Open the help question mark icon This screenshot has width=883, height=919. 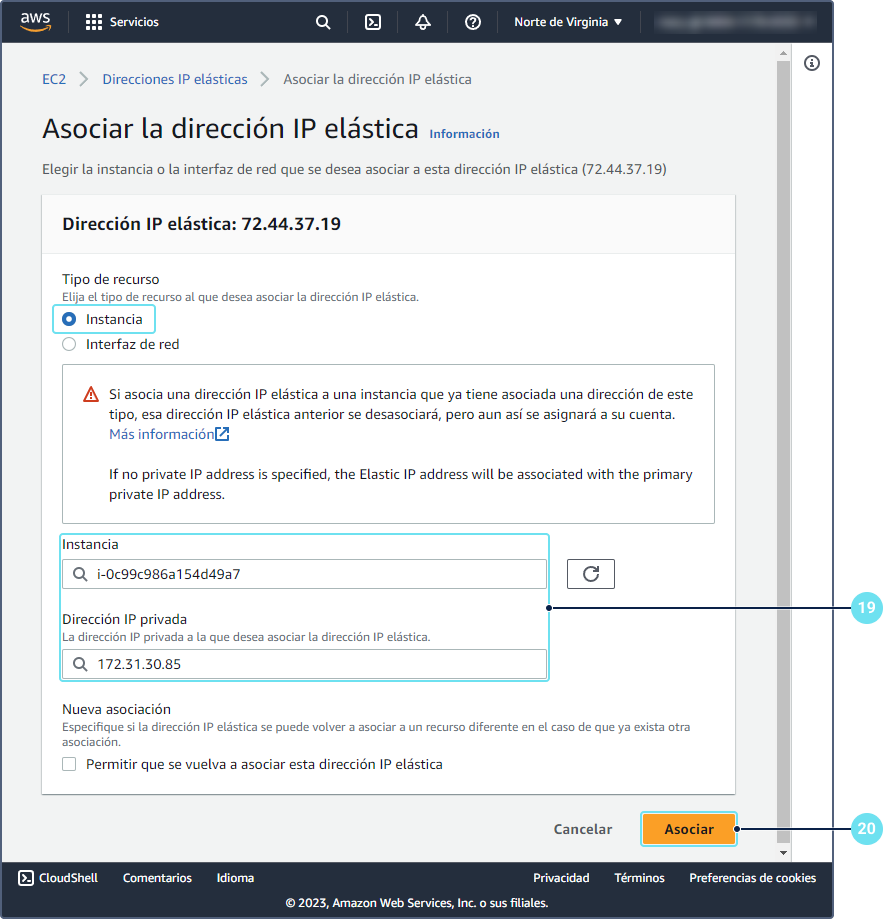pos(473,22)
